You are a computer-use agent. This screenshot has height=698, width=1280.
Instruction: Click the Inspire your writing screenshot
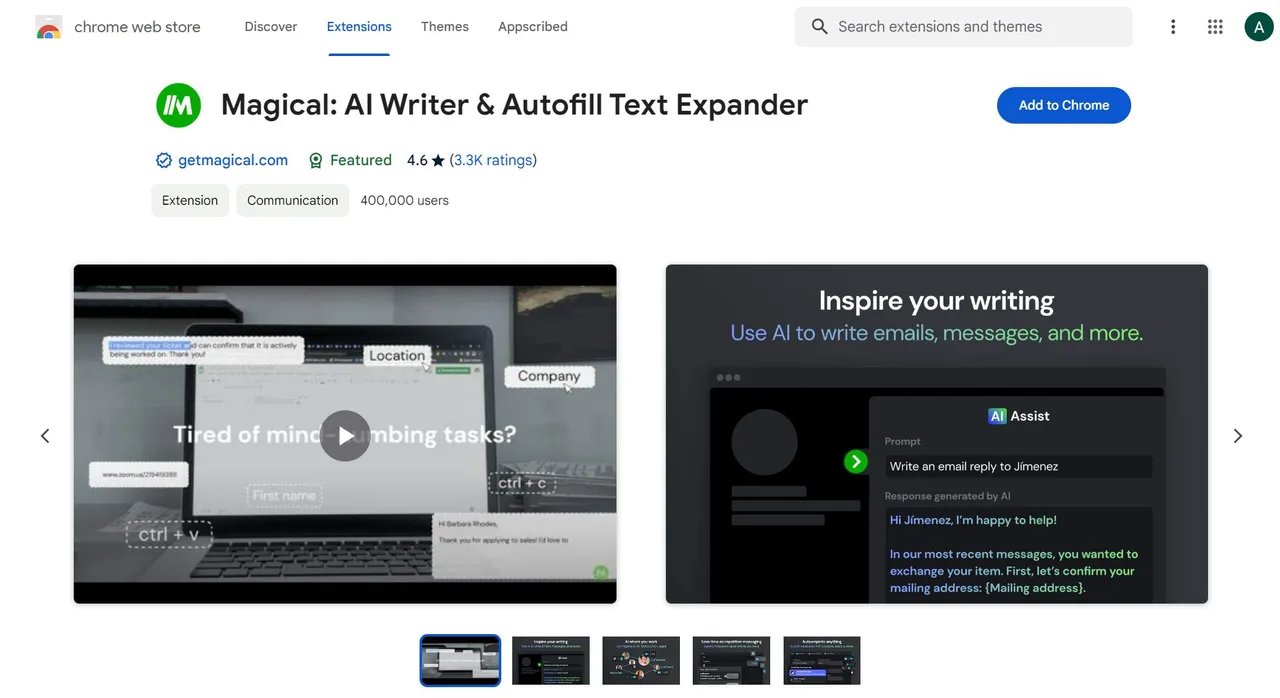(937, 434)
